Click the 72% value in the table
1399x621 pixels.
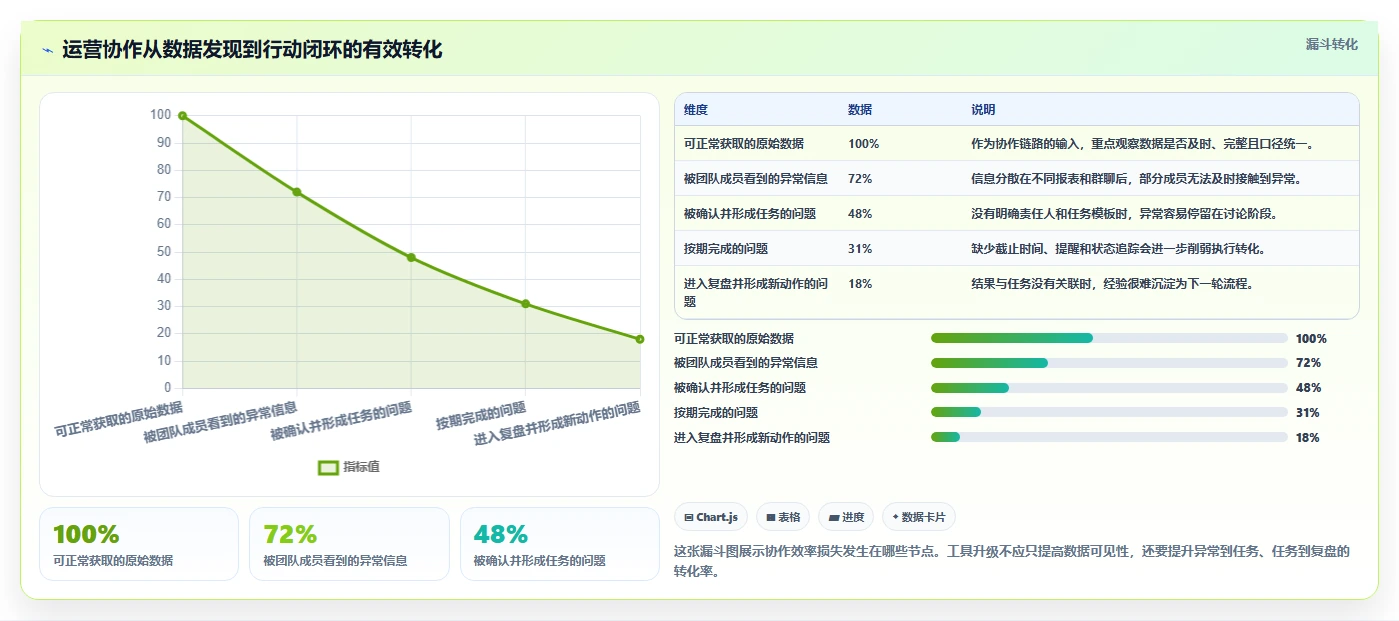[860, 179]
